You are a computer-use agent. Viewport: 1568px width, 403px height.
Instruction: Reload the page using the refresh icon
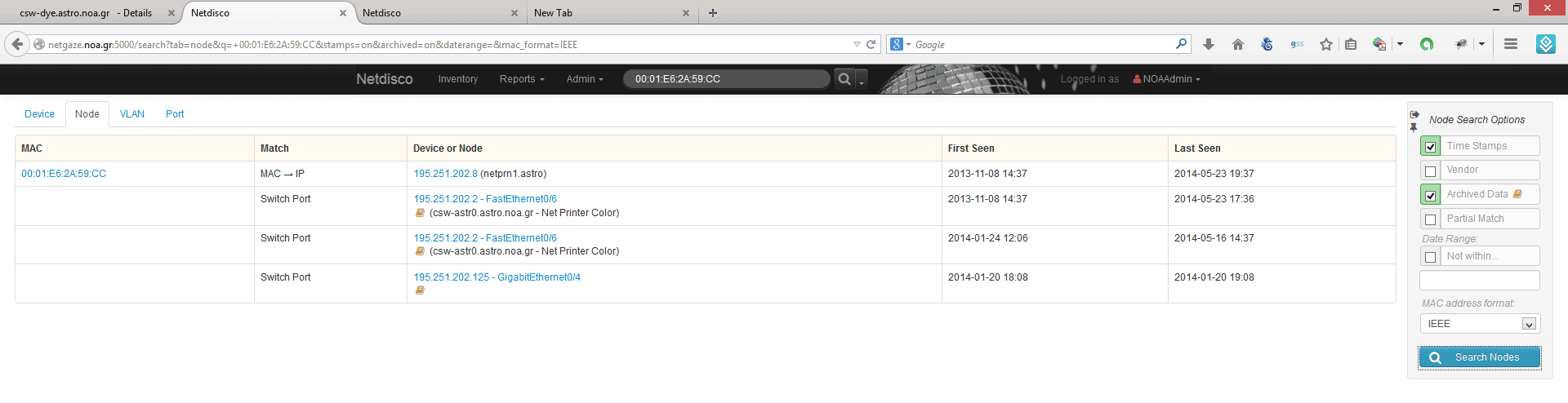(871, 45)
